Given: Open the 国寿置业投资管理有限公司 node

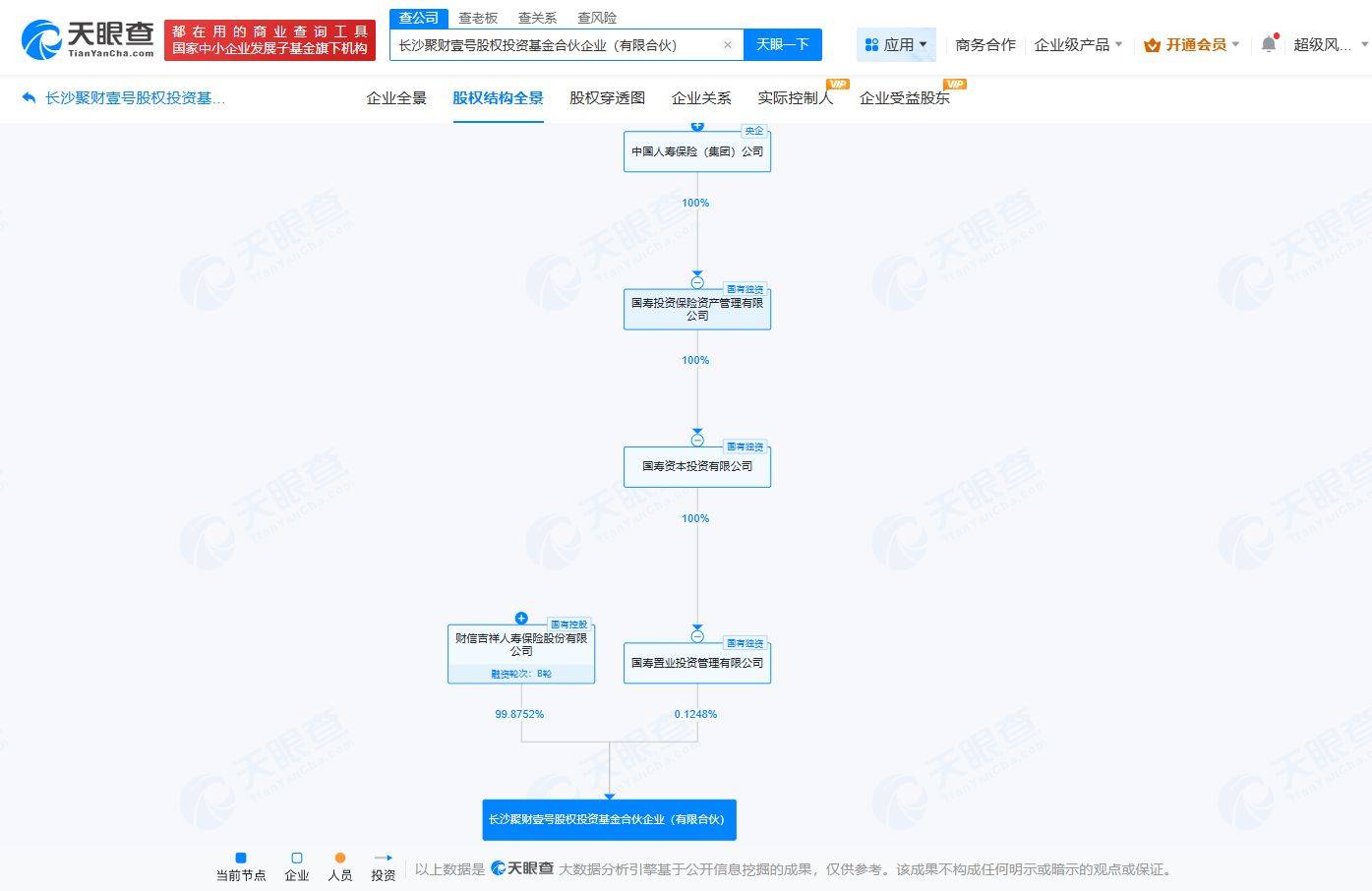Looking at the screenshot, I should tap(697, 663).
